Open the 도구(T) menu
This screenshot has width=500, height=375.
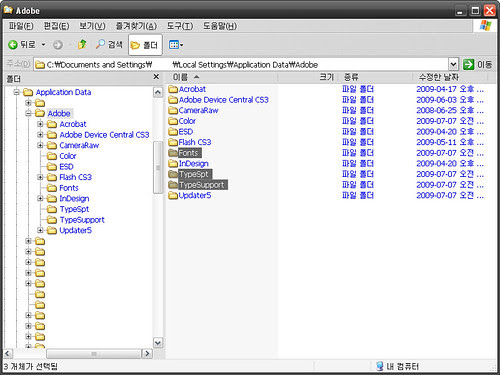pos(180,26)
